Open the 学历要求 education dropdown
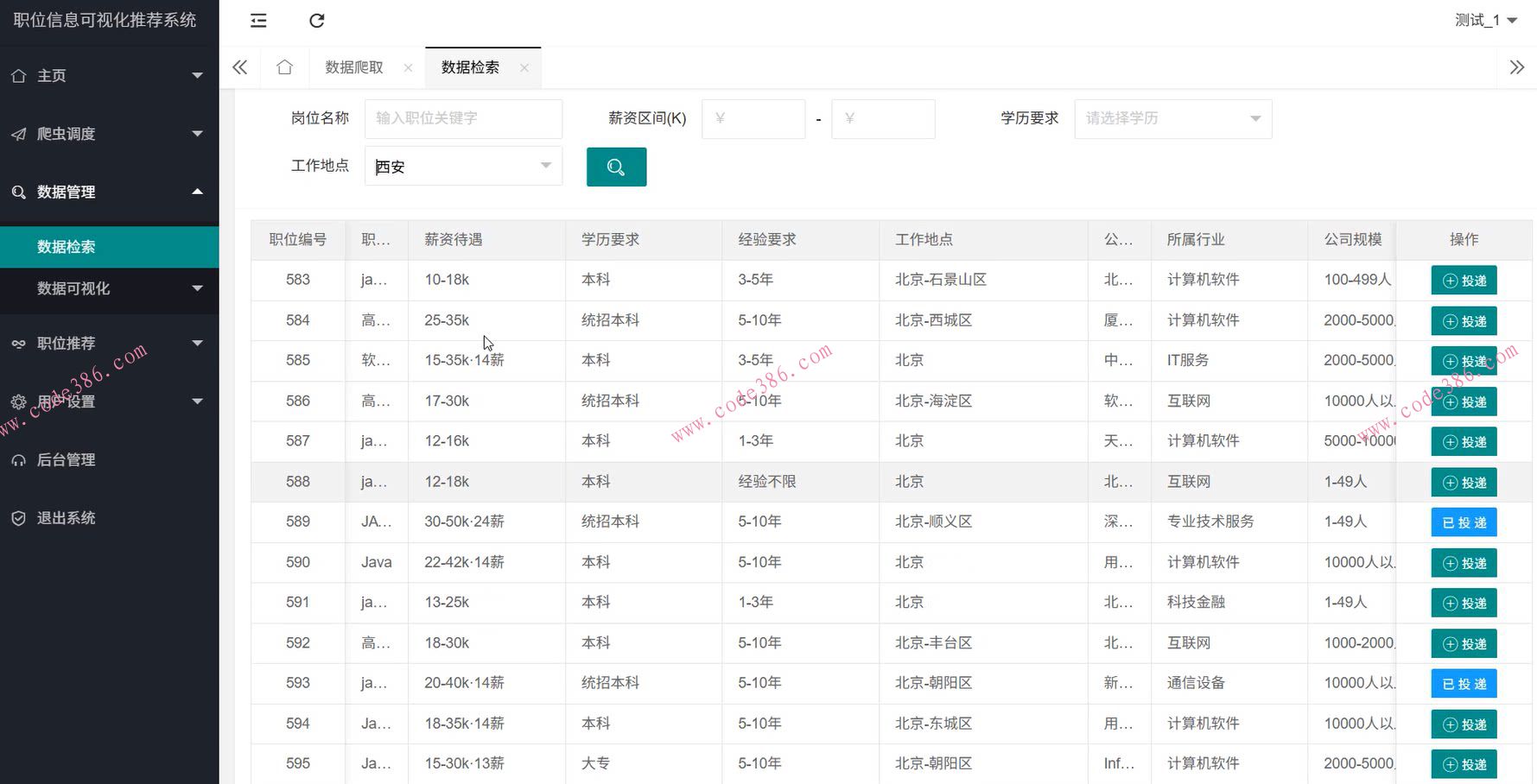This screenshot has width=1537, height=784. click(1172, 118)
